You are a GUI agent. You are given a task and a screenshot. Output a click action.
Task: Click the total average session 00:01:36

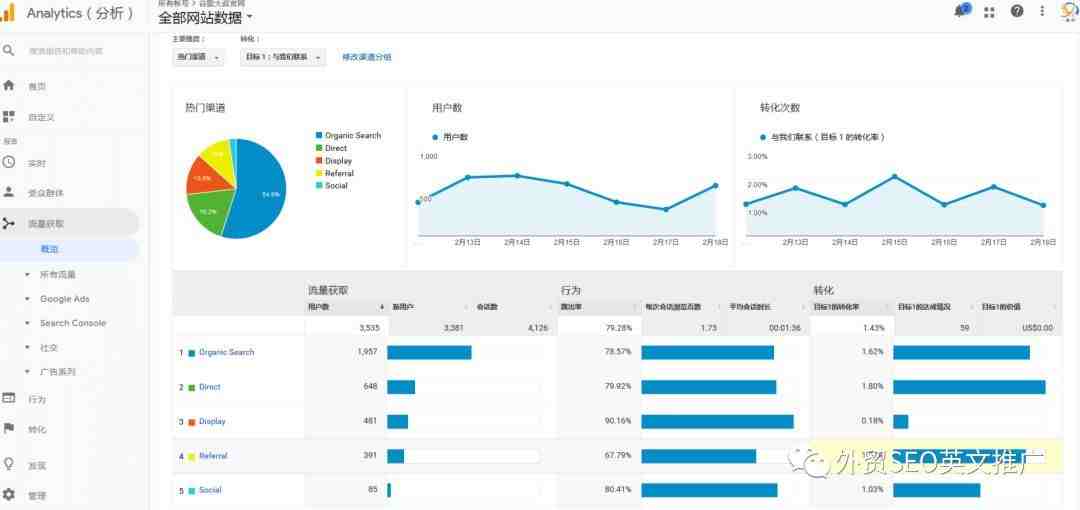click(x=785, y=328)
